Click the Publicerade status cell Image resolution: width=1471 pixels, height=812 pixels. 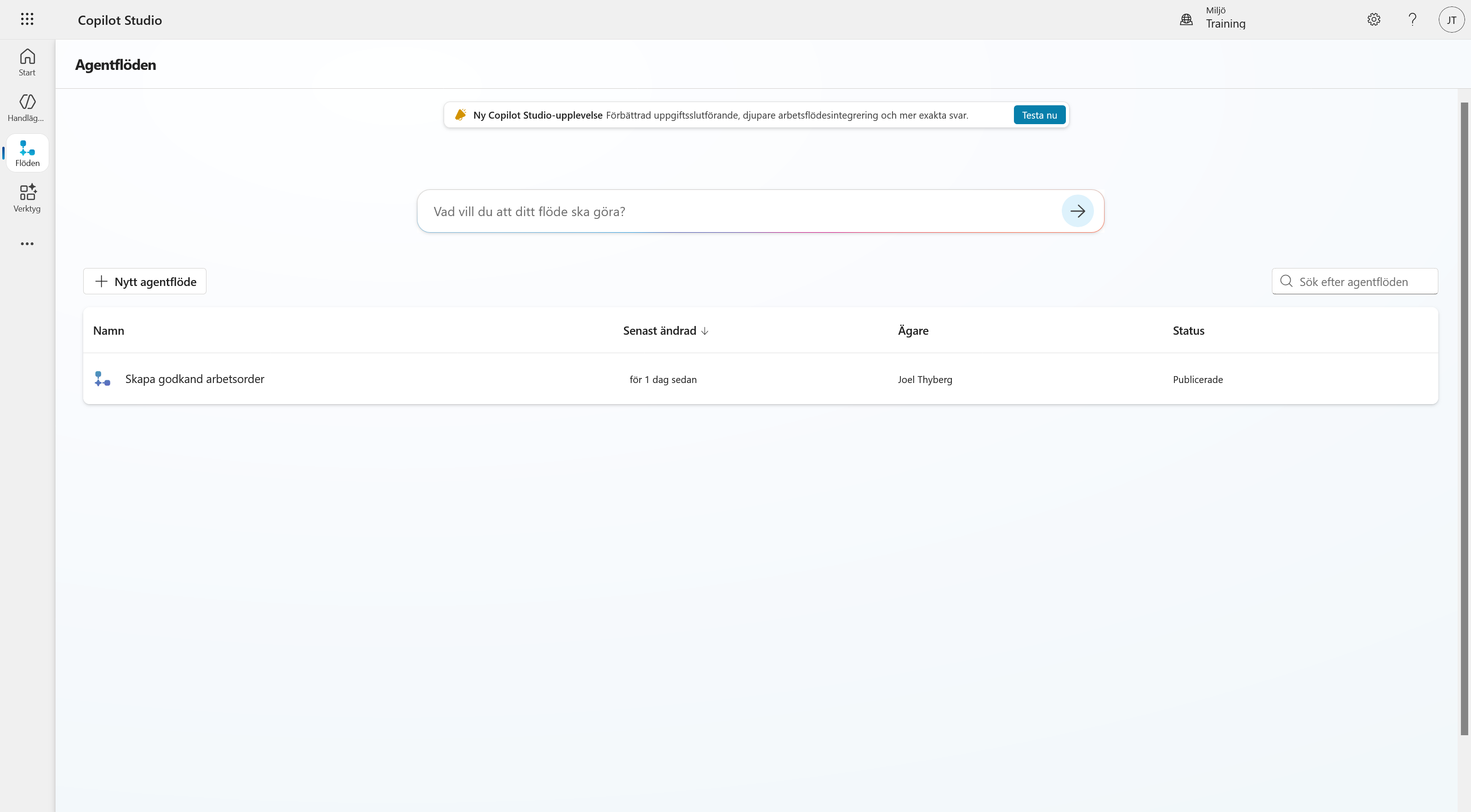click(1197, 380)
